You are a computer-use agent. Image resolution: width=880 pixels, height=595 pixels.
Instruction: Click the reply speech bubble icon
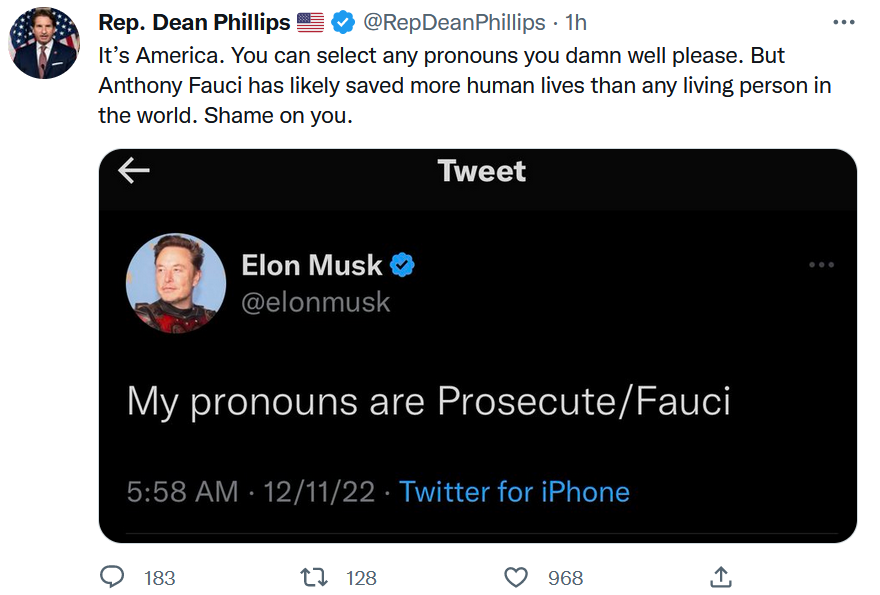112,577
